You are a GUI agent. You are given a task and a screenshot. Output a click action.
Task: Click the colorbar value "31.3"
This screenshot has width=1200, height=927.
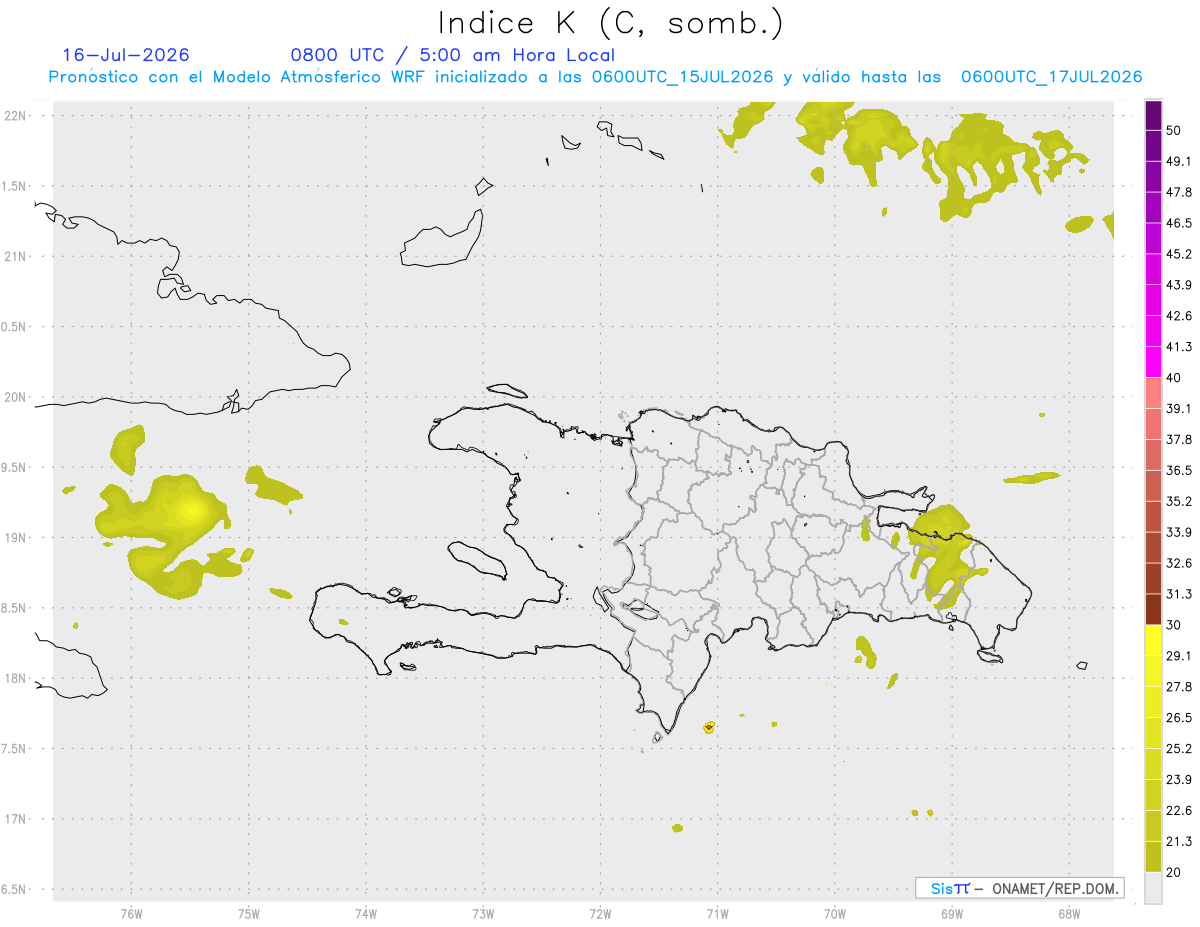1179,594
